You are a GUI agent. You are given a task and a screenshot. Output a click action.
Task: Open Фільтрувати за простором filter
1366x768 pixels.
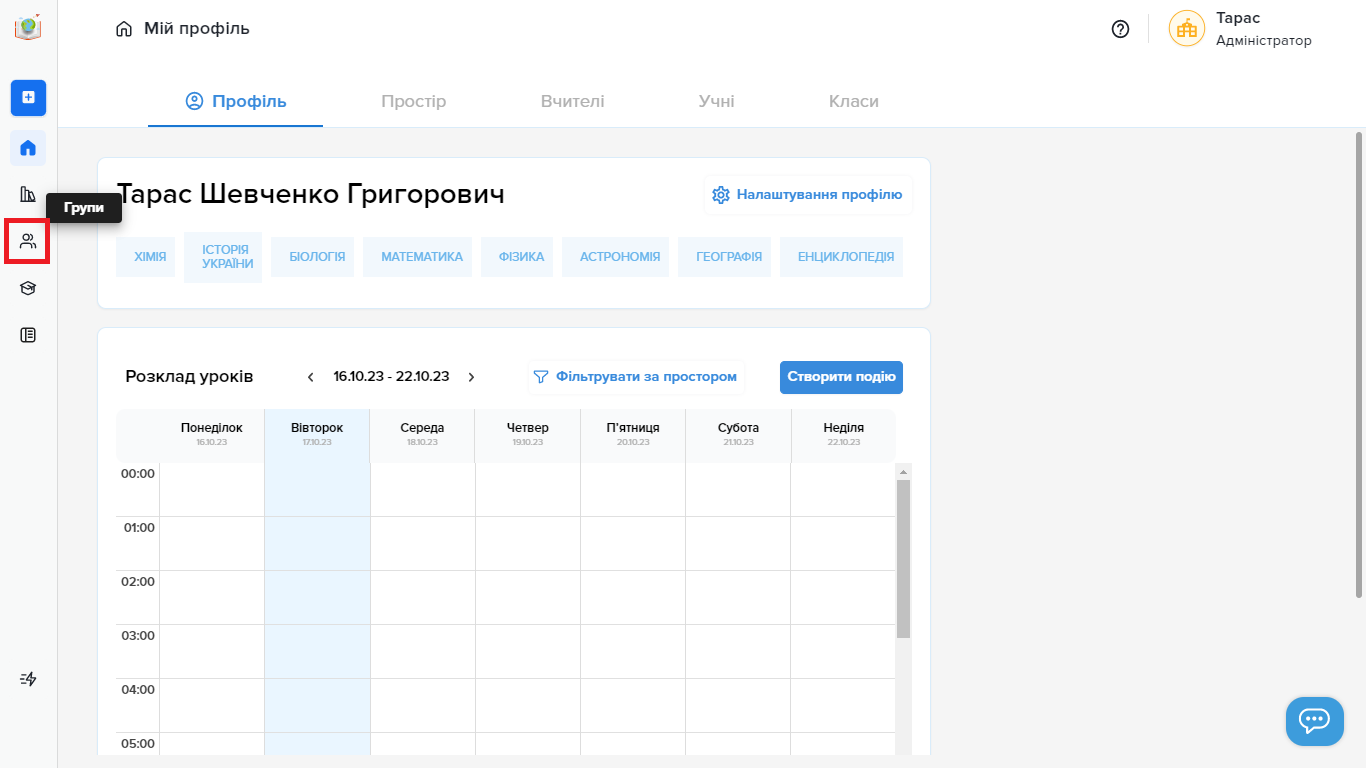click(636, 377)
